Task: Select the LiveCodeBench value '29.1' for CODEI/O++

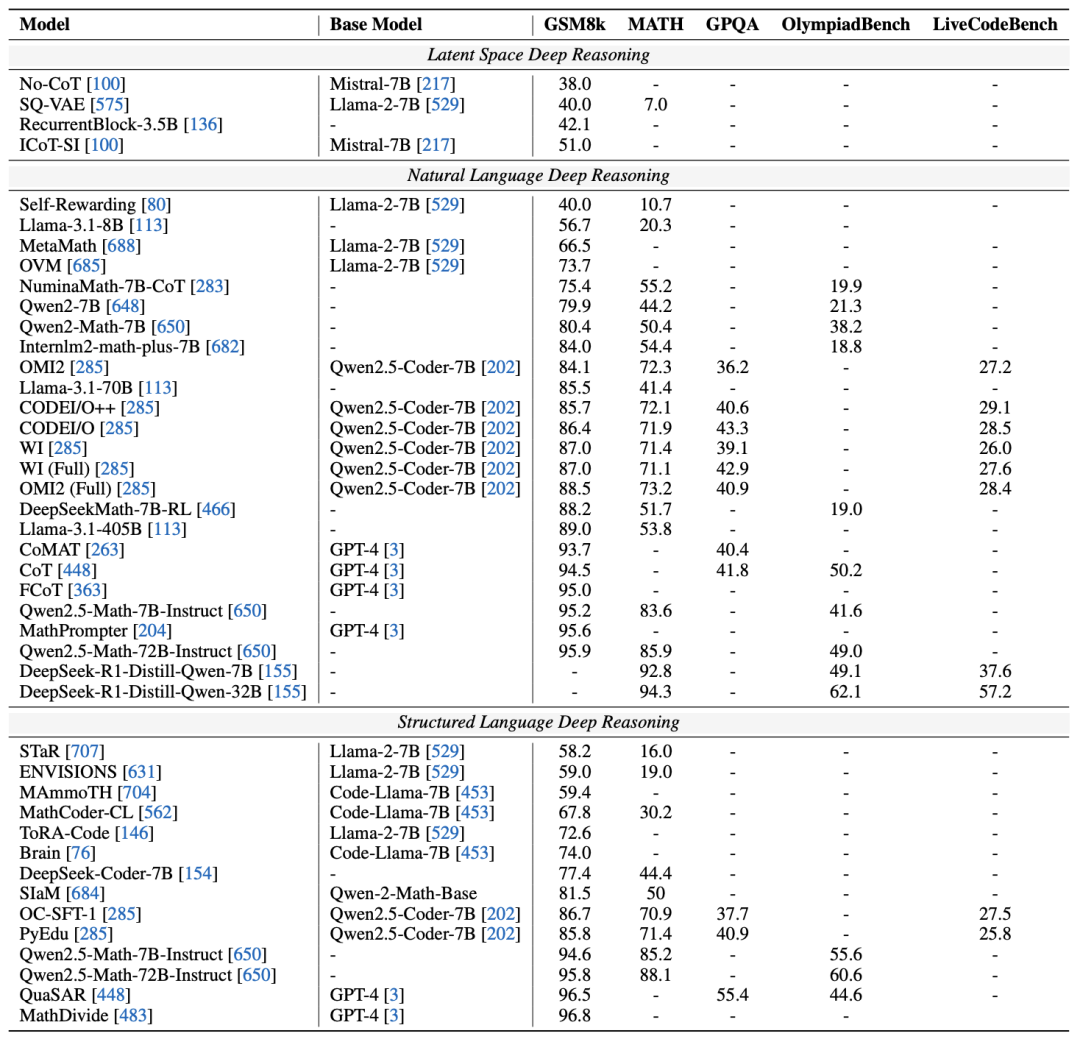Action: click(x=995, y=408)
